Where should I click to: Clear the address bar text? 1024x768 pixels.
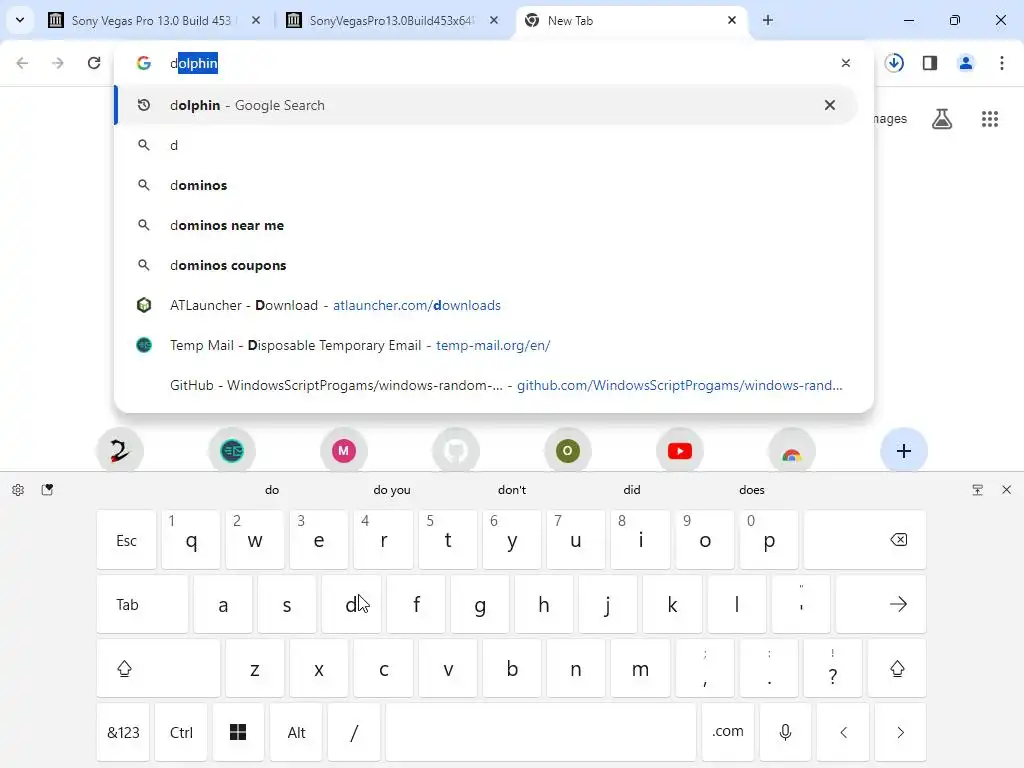846,63
